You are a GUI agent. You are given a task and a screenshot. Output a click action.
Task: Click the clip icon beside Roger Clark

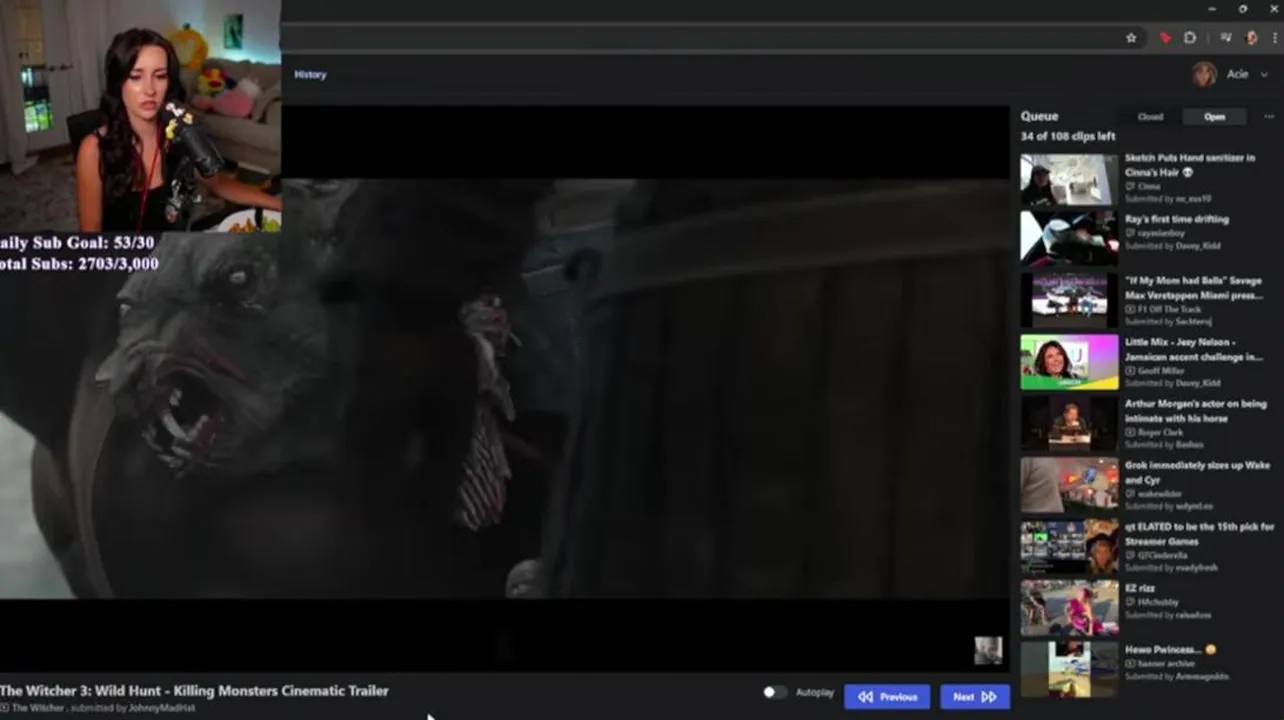coord(1130,432)
